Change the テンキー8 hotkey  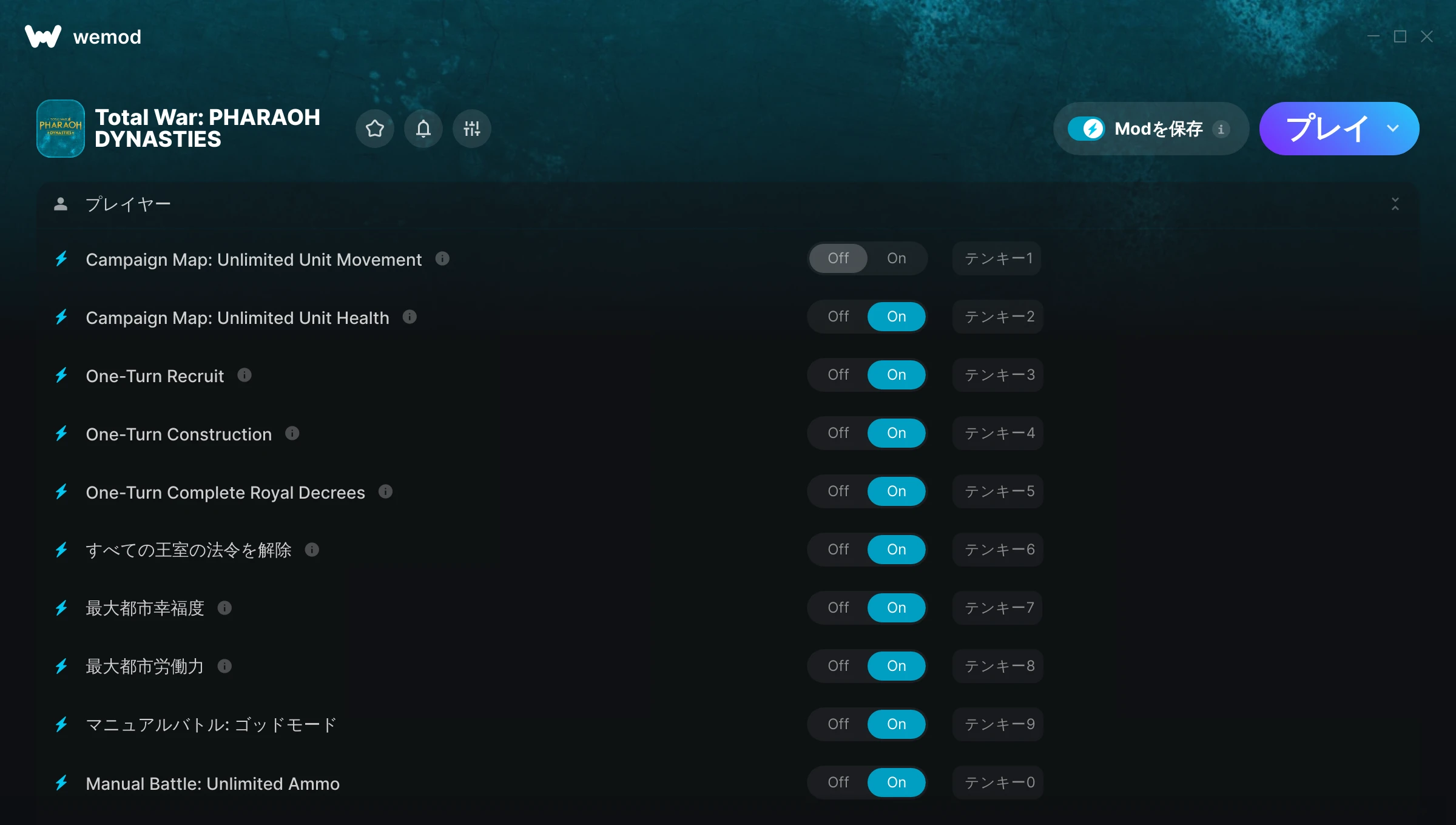998,666
